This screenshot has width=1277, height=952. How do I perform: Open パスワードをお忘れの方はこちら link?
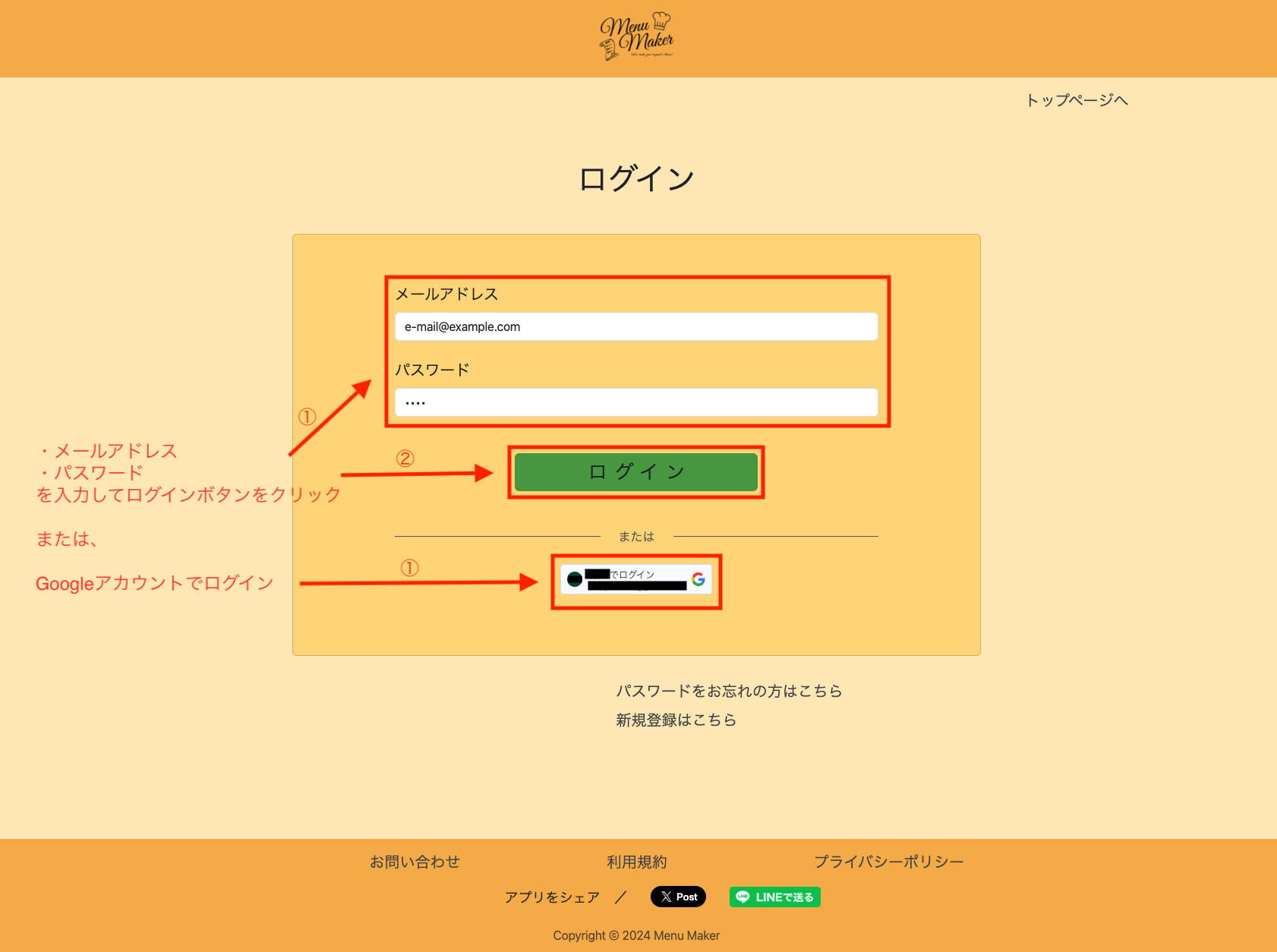[x=729, y=691]
